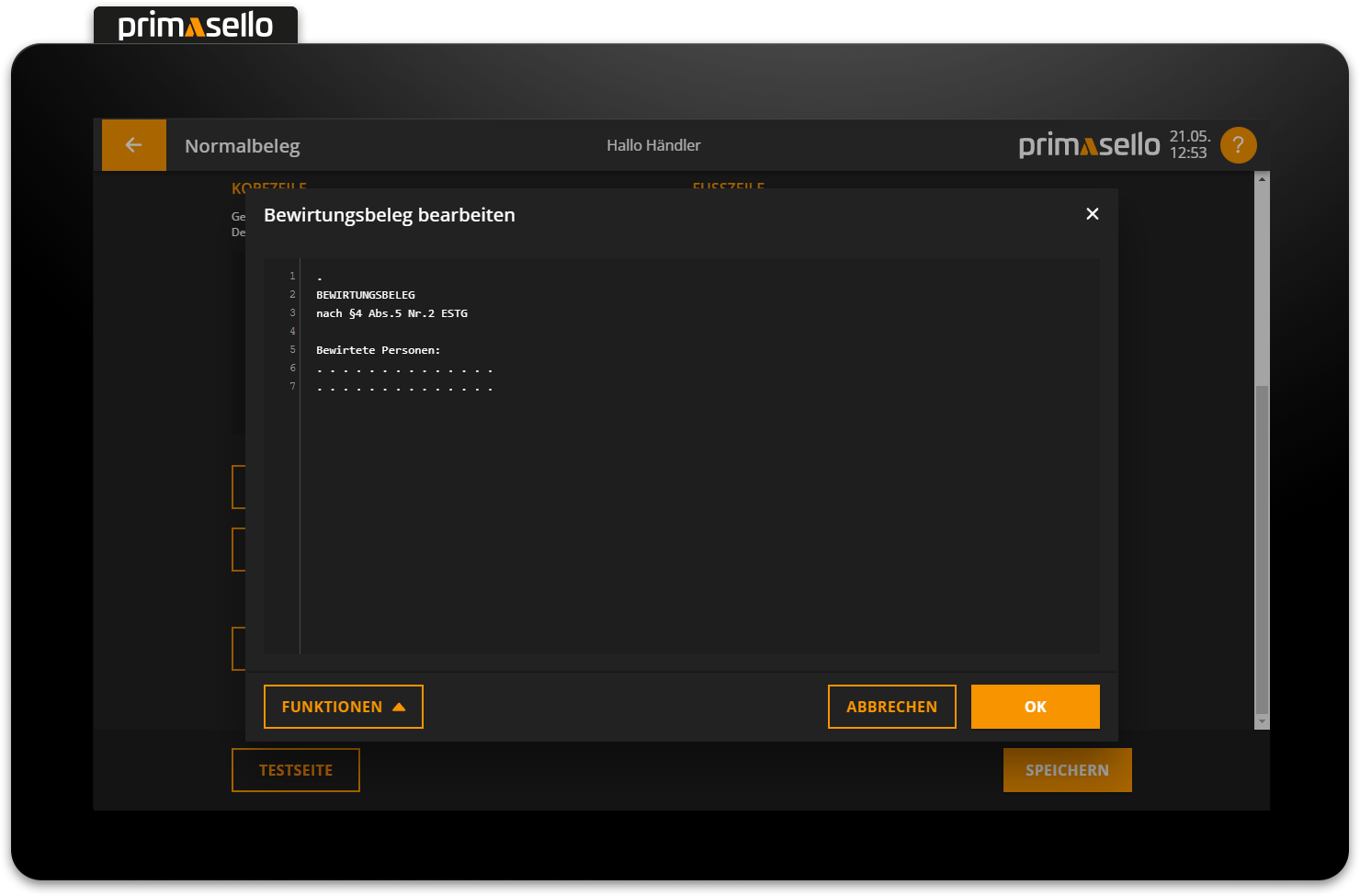Click the TESTSEITE button
Viewport: 1360px width, 896px height.
(x=295, y=770)
